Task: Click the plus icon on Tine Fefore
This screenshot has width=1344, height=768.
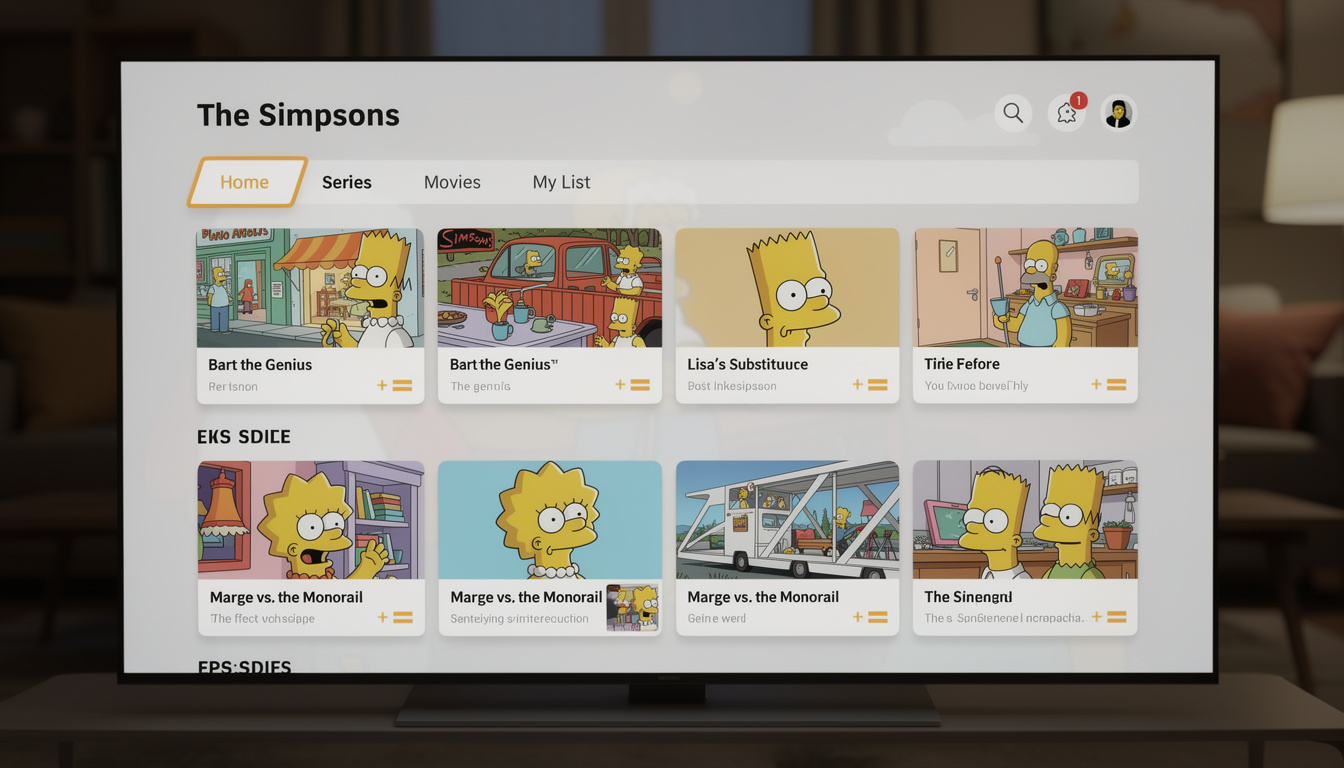Action: point(1096,384)
